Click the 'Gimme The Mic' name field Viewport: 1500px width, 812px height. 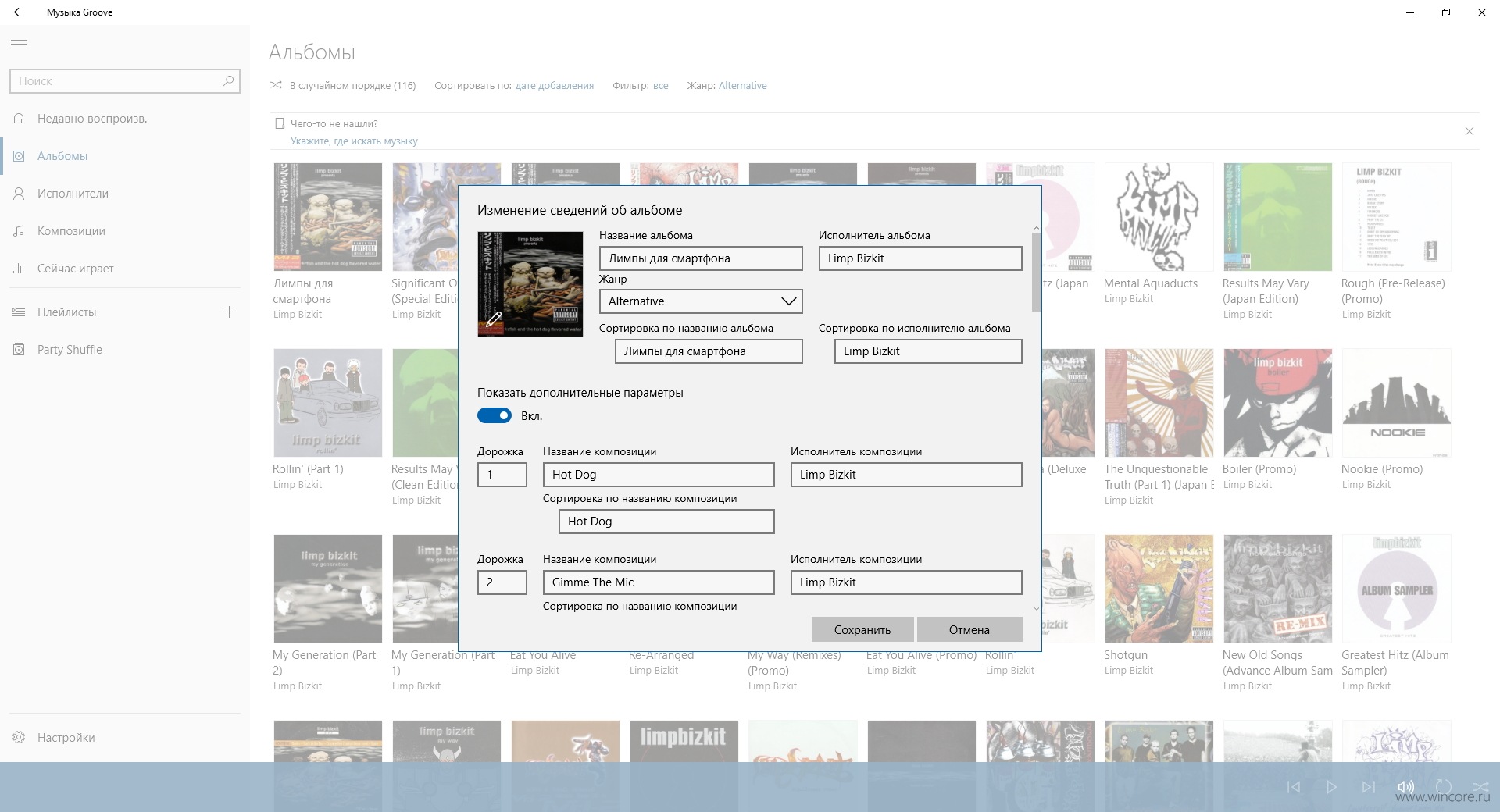point(659,582)
